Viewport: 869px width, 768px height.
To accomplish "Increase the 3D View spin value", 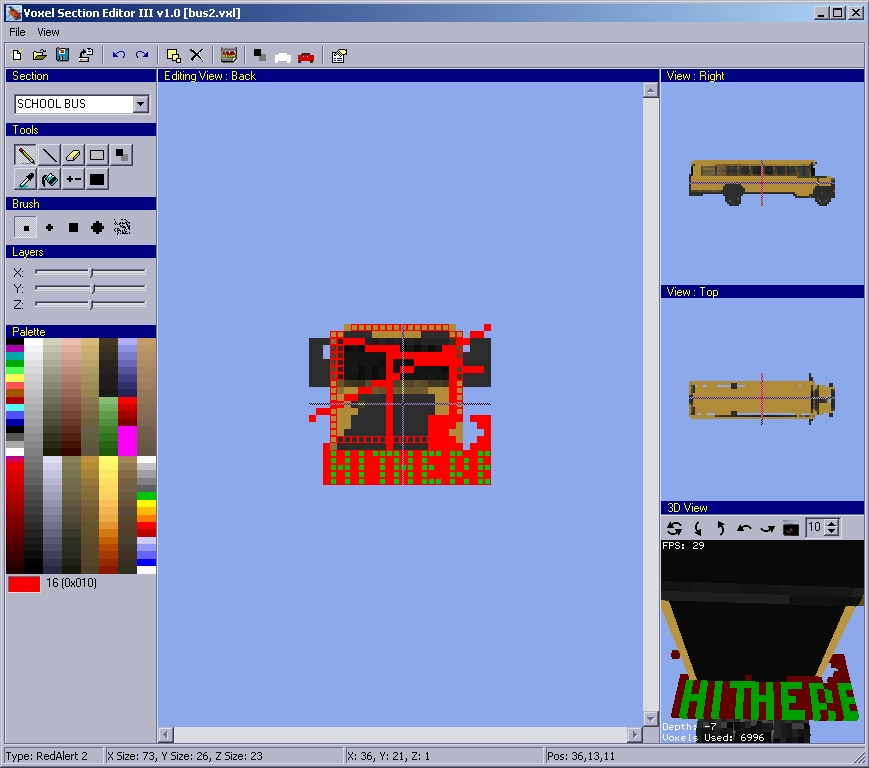I will click(x=833, y=523).
